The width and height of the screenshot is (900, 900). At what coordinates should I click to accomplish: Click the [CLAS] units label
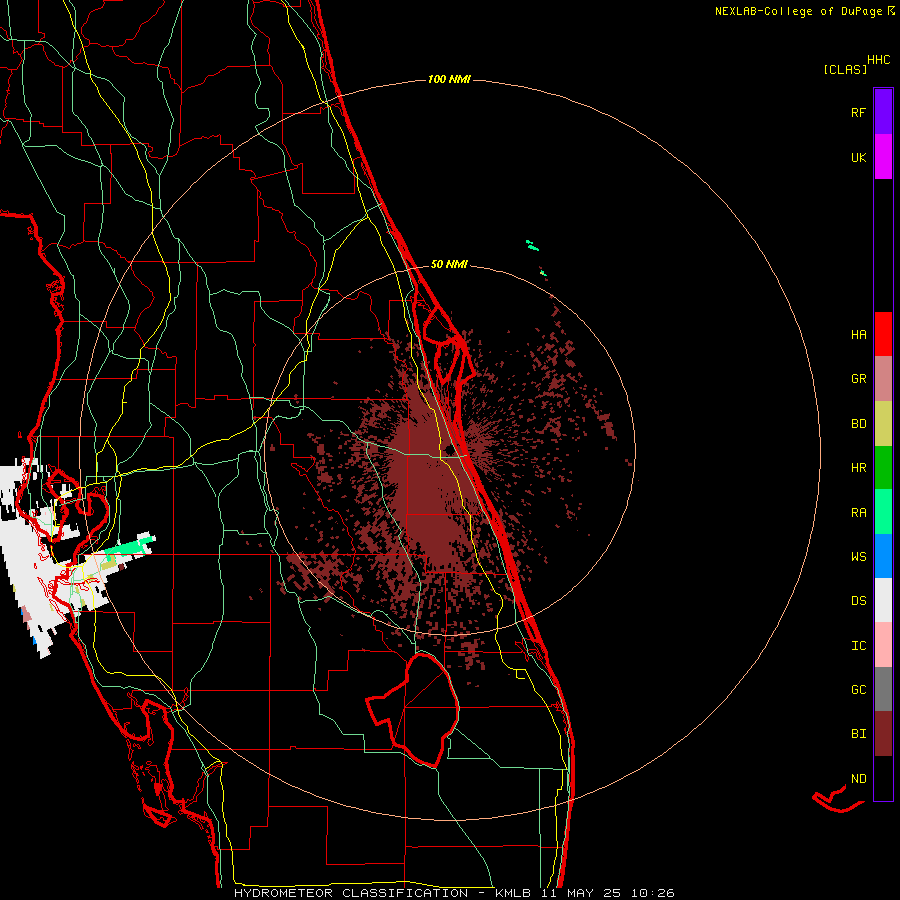[845, 69]
